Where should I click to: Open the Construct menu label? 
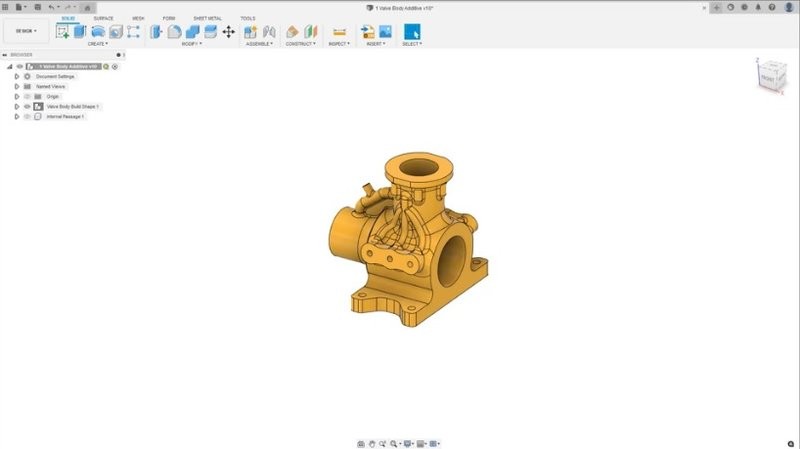tap(300, 44)
